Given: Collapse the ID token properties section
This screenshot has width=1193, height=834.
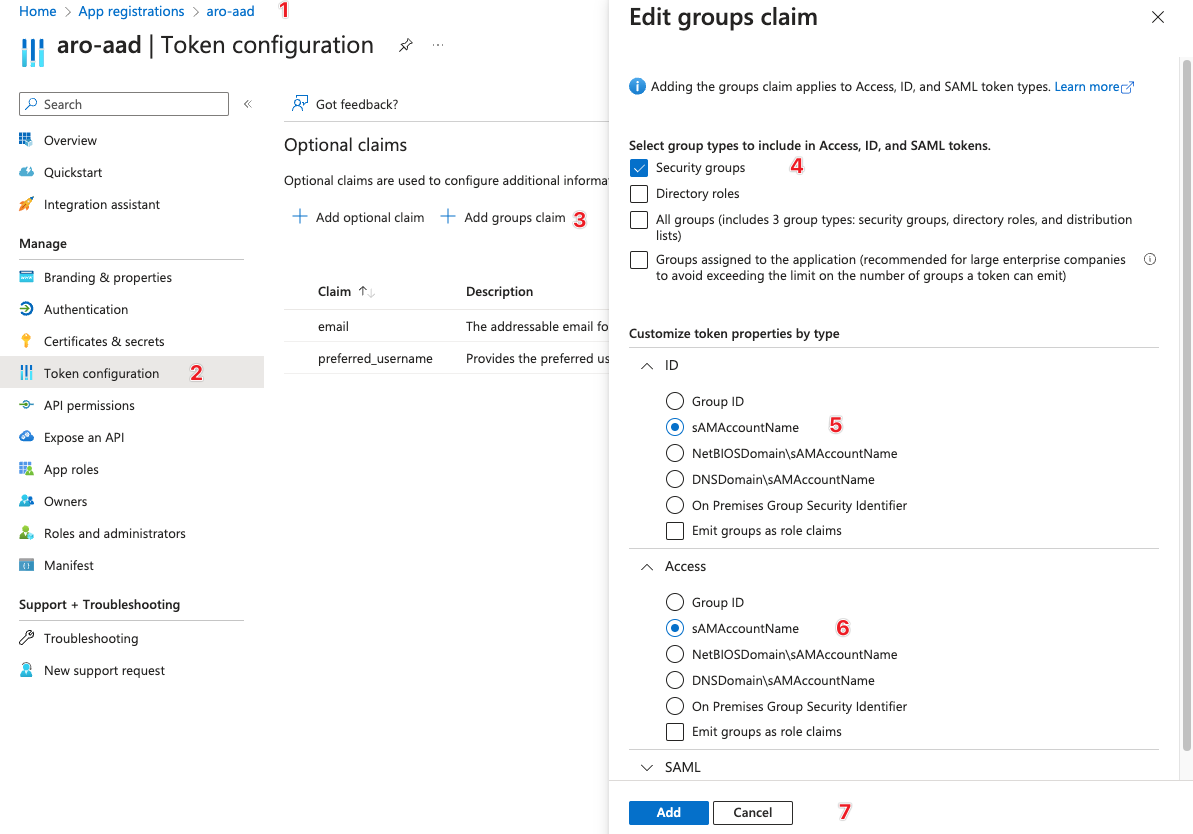Looking at the screenshot, I should 647,366.
